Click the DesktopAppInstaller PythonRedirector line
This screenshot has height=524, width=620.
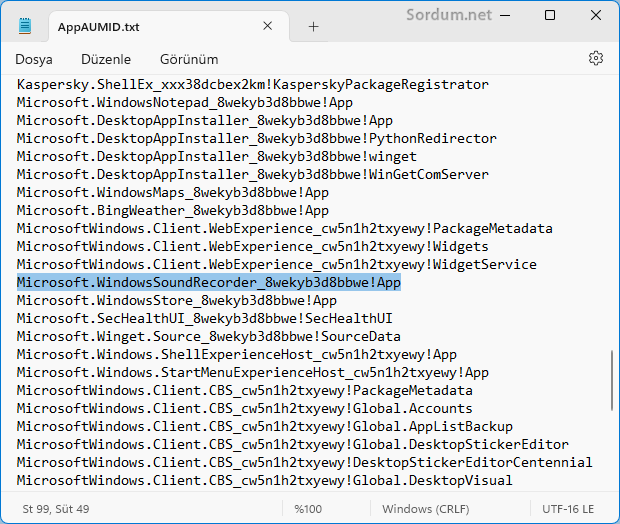pos(257,139)
